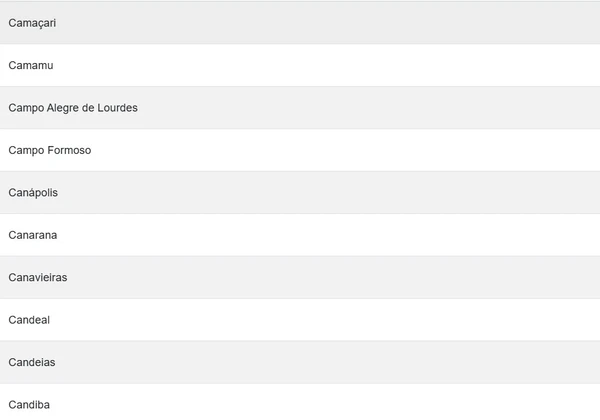Select the row directly below Canápolis

tap(33, 235)
